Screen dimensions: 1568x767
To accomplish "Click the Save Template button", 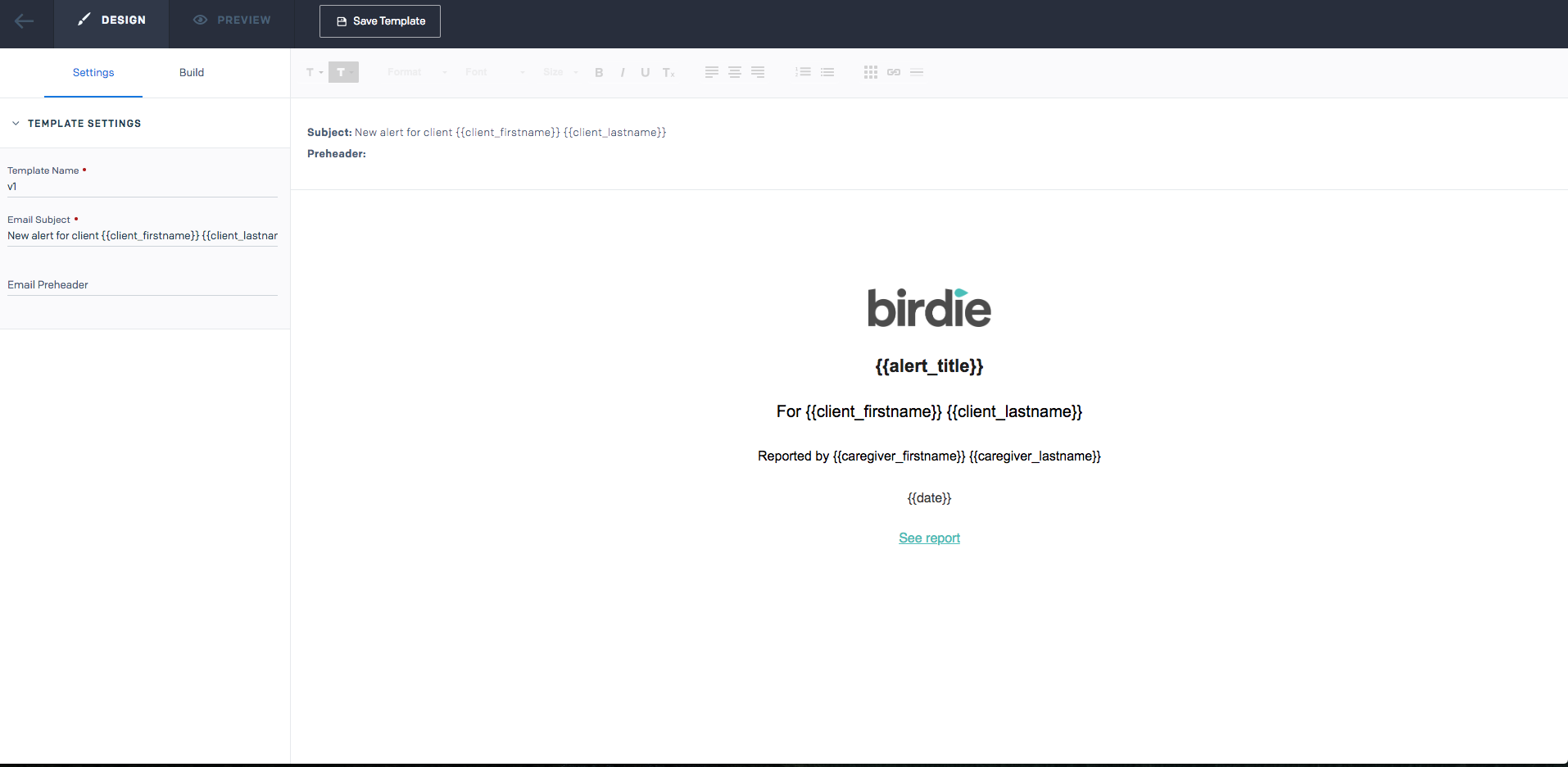I will [x=380, y=21].
